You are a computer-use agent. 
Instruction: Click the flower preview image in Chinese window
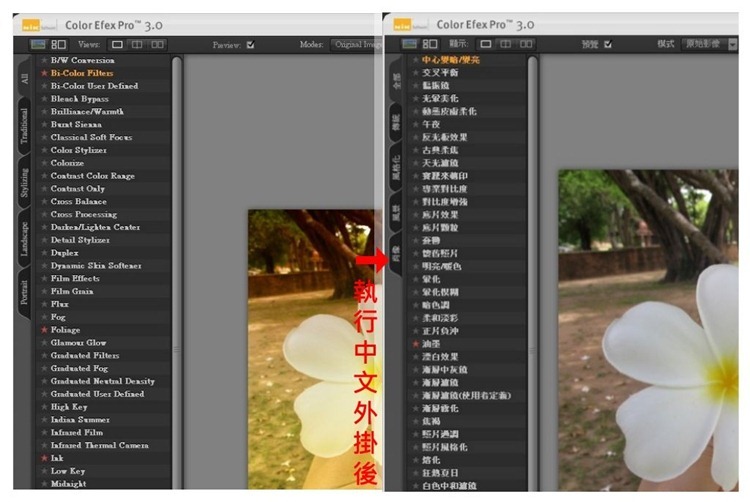[x=648, y=330]
